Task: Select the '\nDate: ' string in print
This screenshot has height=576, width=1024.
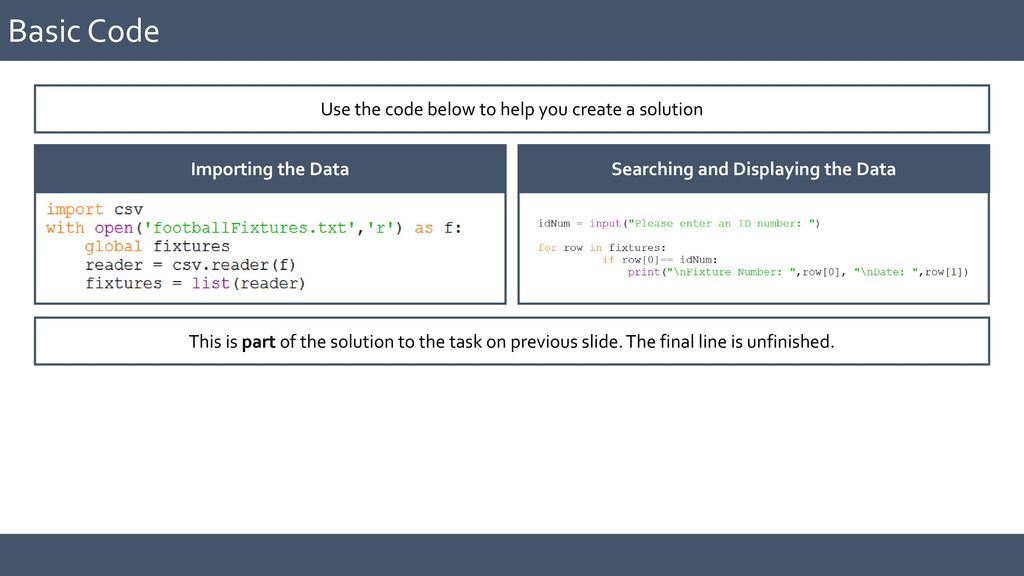Action: coord(886,272)
